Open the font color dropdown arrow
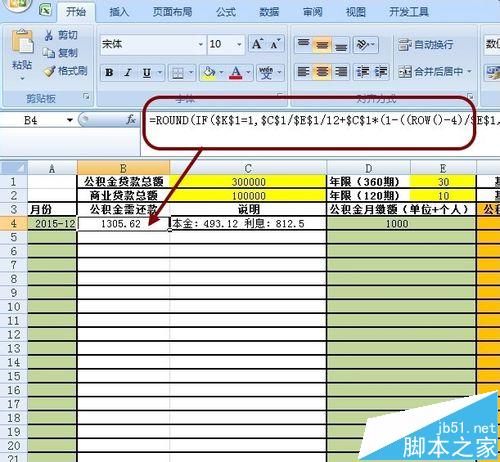The height and width of the screenshot is (462, 500). [248, 72]
